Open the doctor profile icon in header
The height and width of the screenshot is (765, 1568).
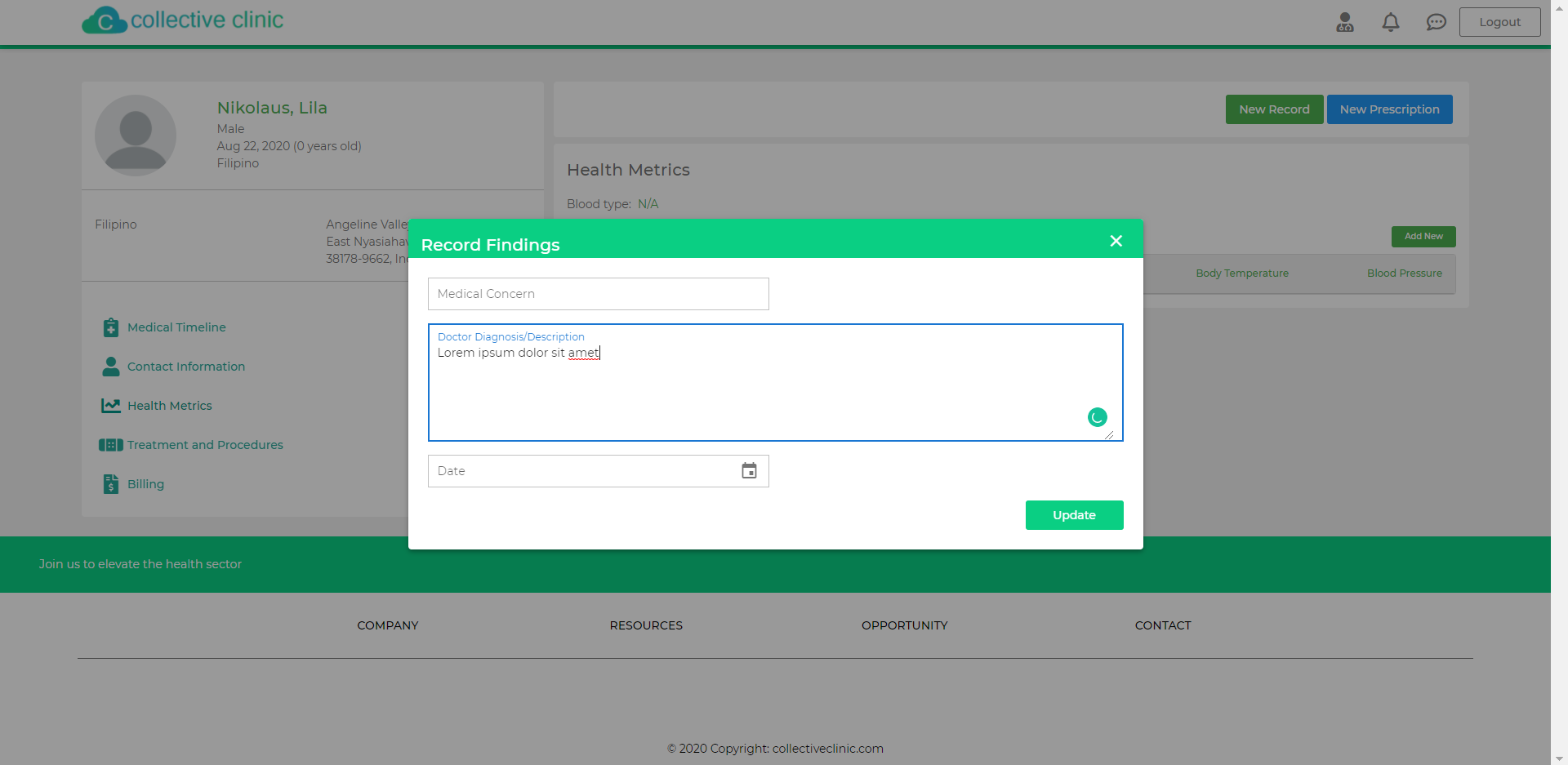(1345, 22)
